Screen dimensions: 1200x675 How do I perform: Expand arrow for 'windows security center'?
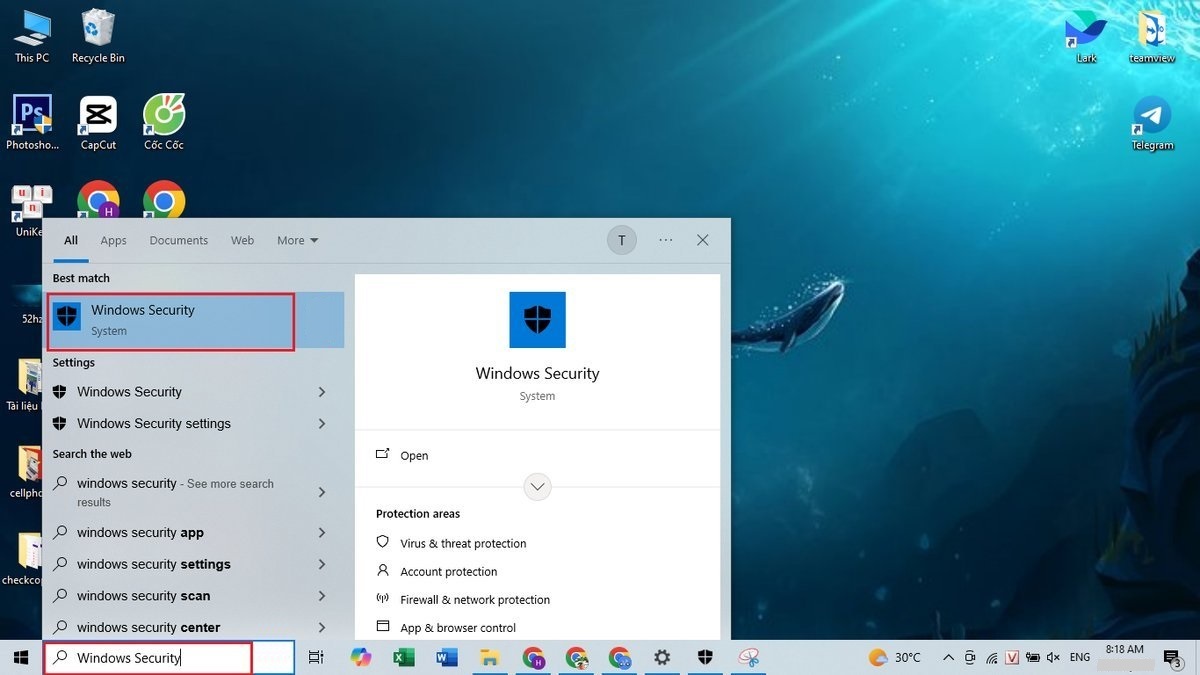click(x=322, y=627)
